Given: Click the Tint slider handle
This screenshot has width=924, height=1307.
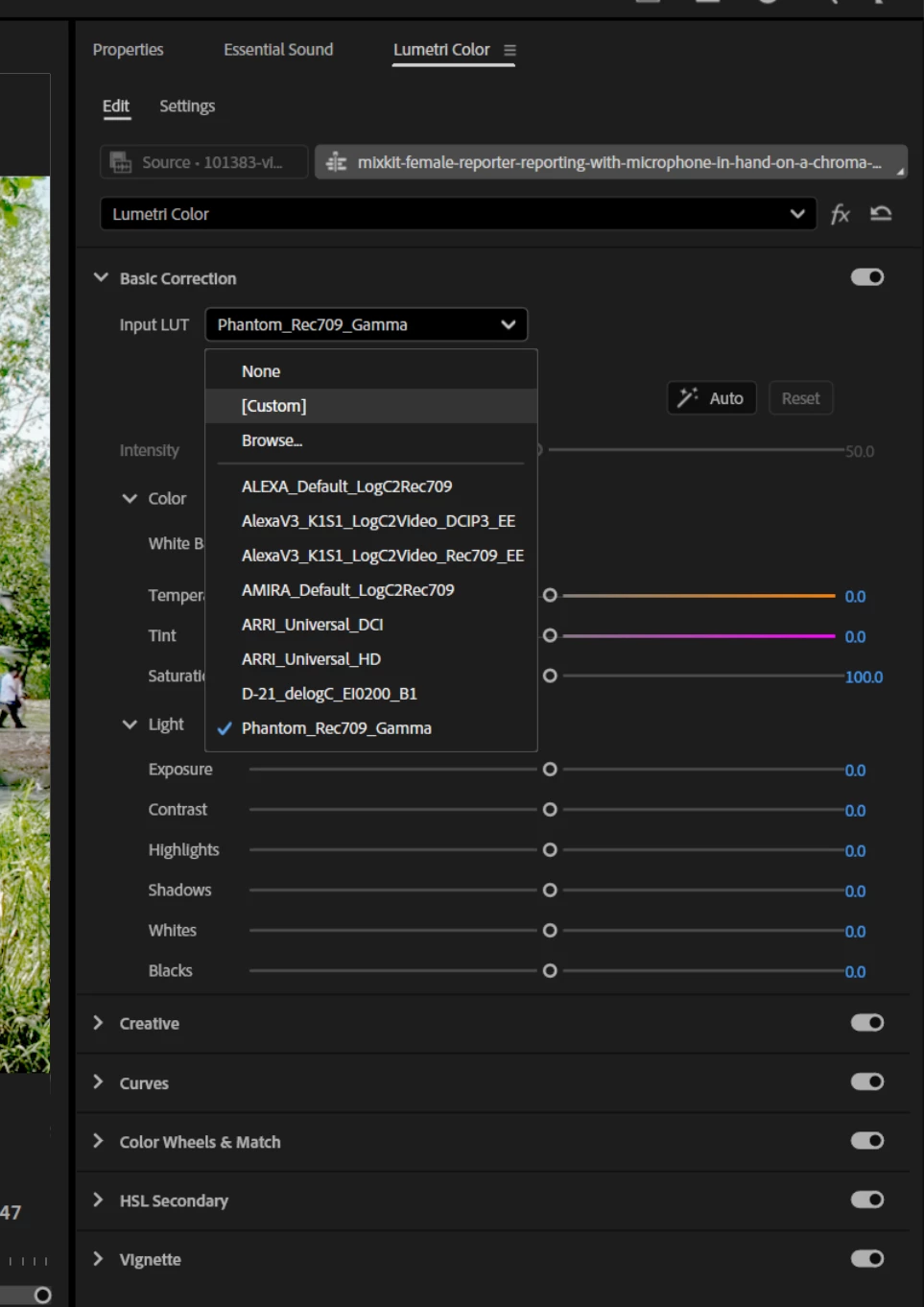Looking at the screenshot, I should (x=550, y=636).
